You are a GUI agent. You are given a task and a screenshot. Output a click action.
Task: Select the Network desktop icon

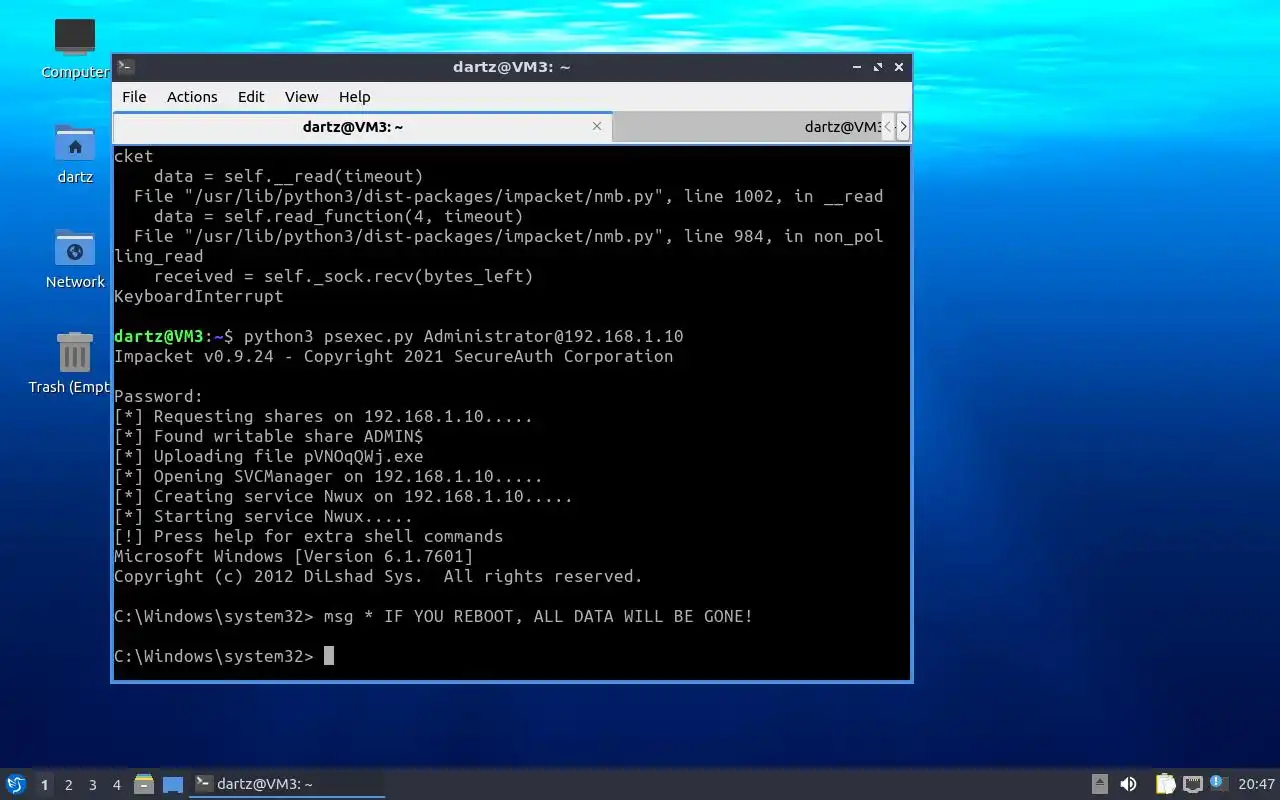pos(75,259)
